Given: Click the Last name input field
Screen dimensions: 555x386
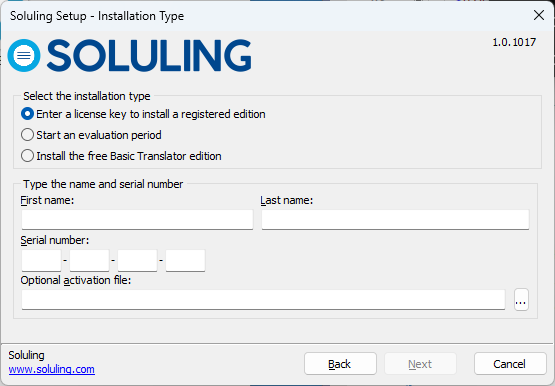Looking at the screenshot, I should (395, 220).
